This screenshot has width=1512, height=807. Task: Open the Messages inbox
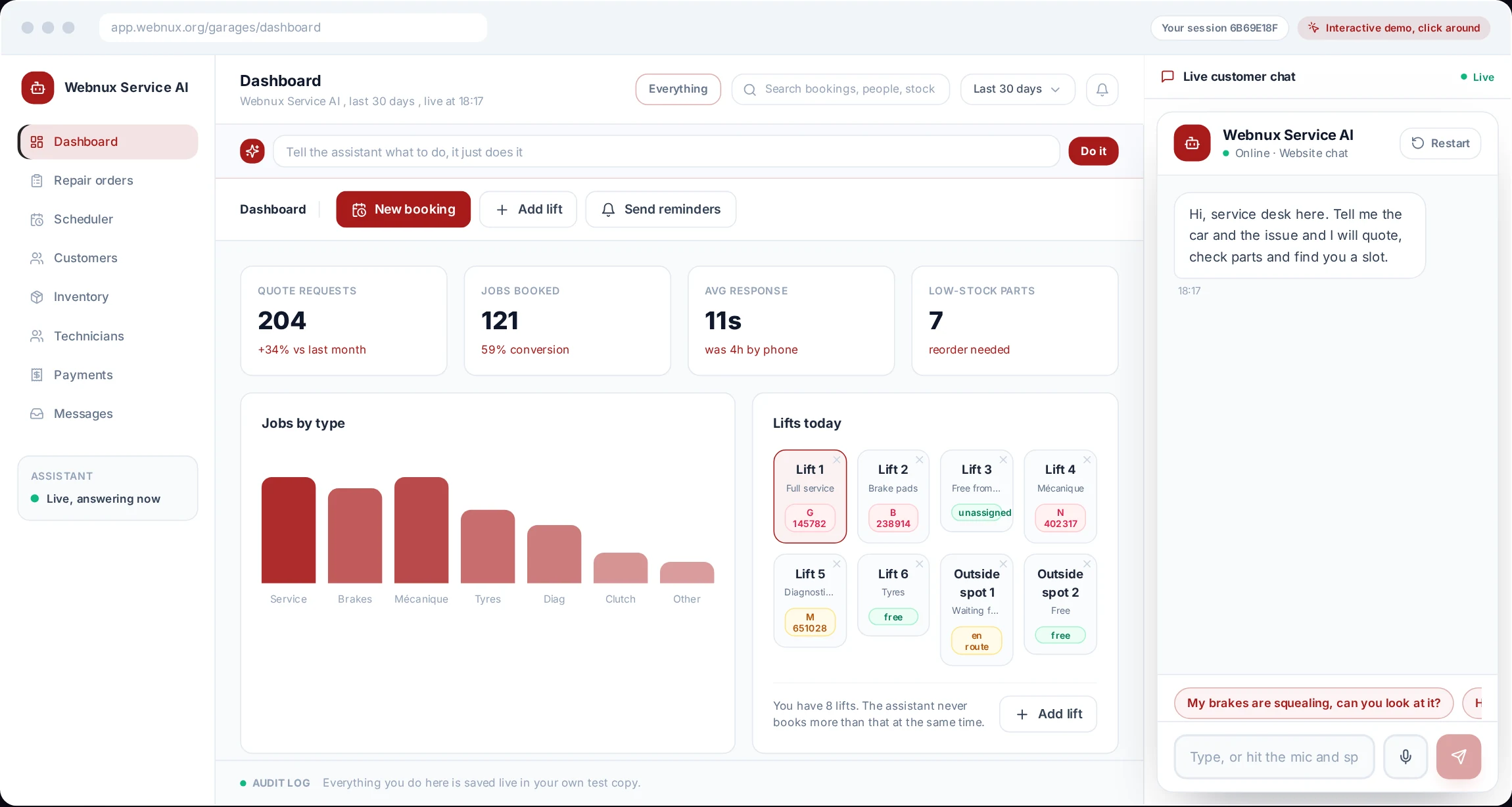click(x=108, y=414)
